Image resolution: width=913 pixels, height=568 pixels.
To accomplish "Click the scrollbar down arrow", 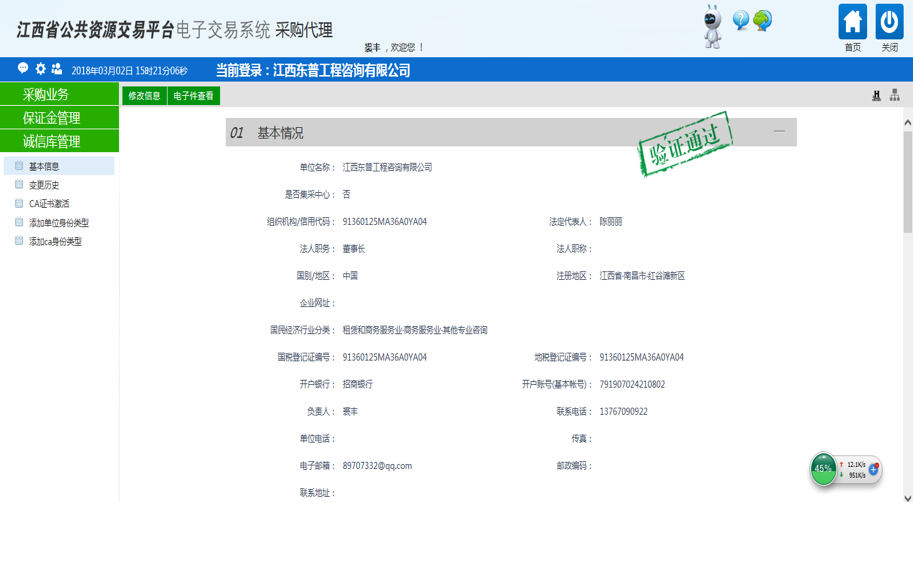I will pyautogui.click(x=907, y=497).
